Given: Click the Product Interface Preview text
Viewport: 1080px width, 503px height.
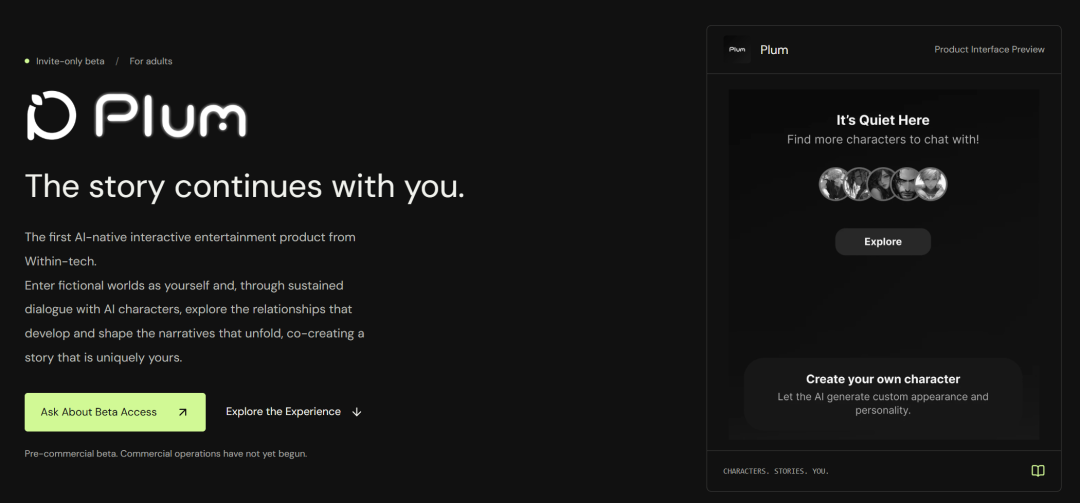Looking at the screenshot, I should 989,50.
